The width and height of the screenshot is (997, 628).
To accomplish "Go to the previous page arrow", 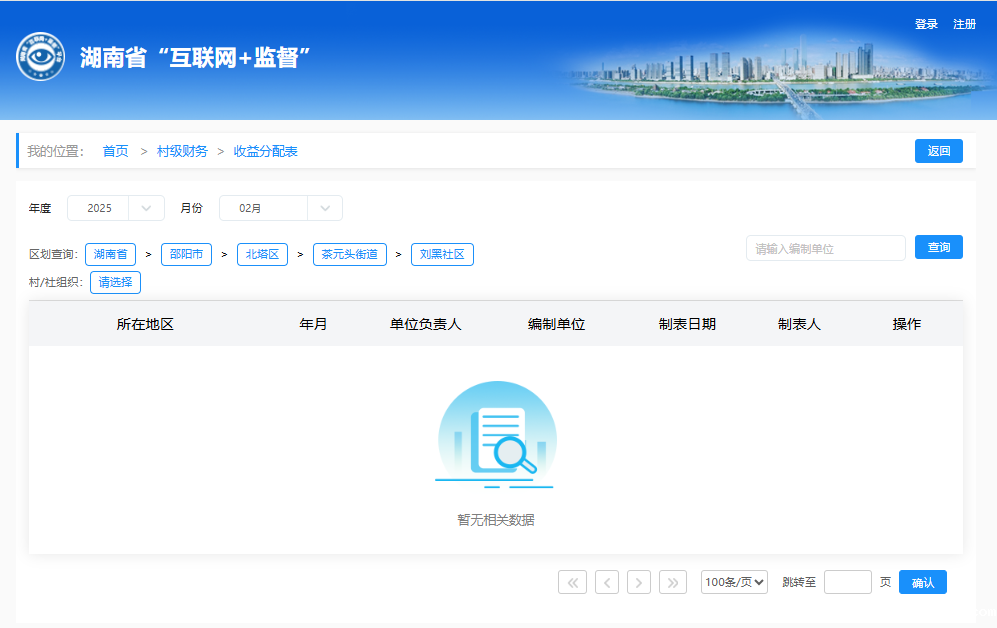I will [606, 582].
